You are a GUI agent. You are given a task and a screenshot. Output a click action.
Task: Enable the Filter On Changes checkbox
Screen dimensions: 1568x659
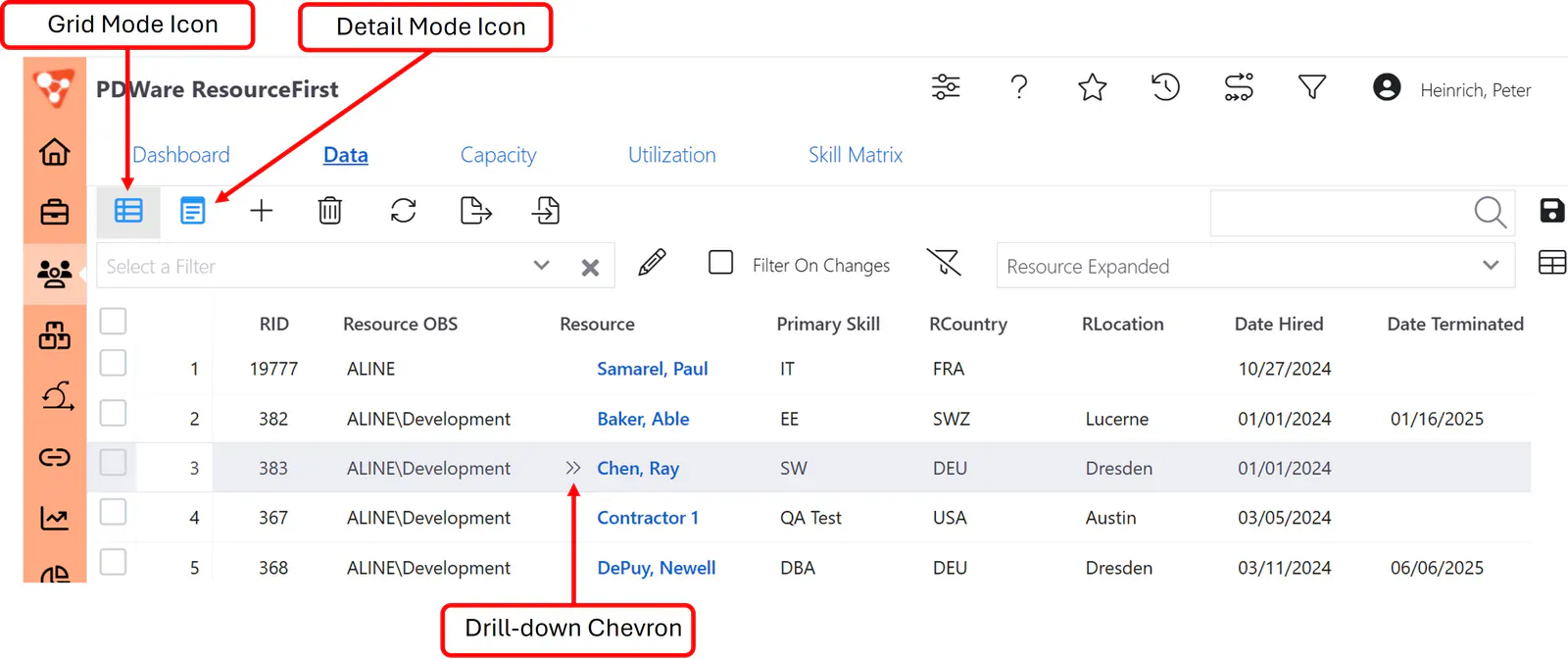tap(720, 263)
